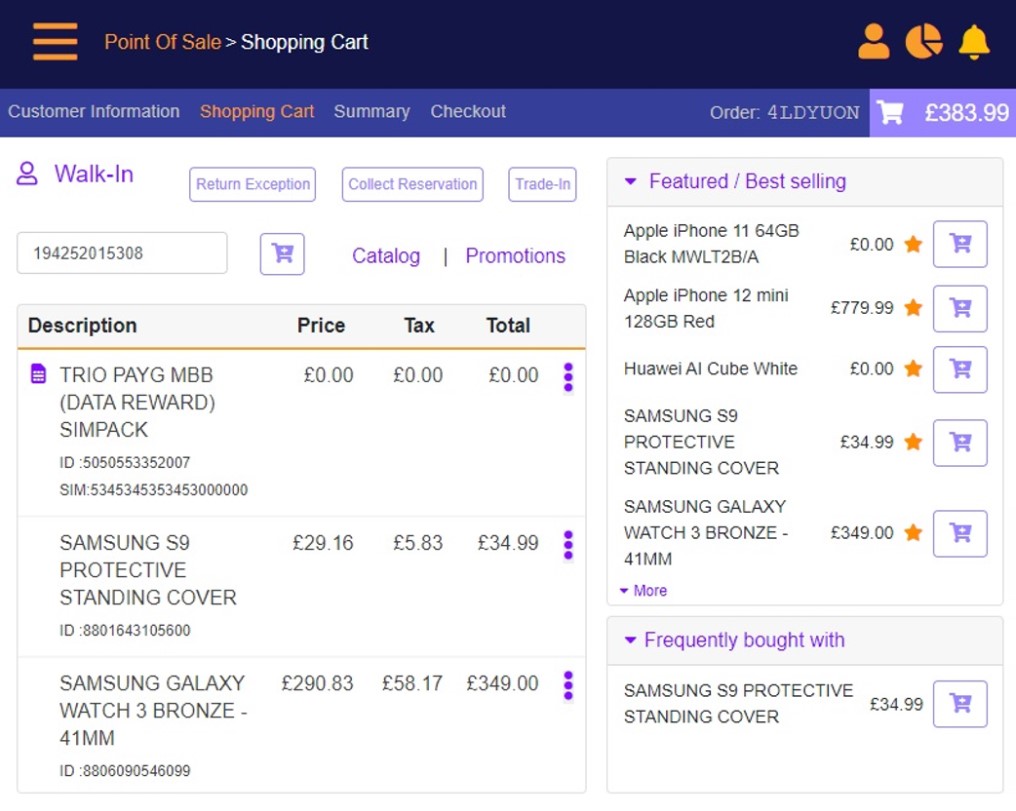Open options menu for SAMSUNG GALAXY WATCH item

click(568, 684)
